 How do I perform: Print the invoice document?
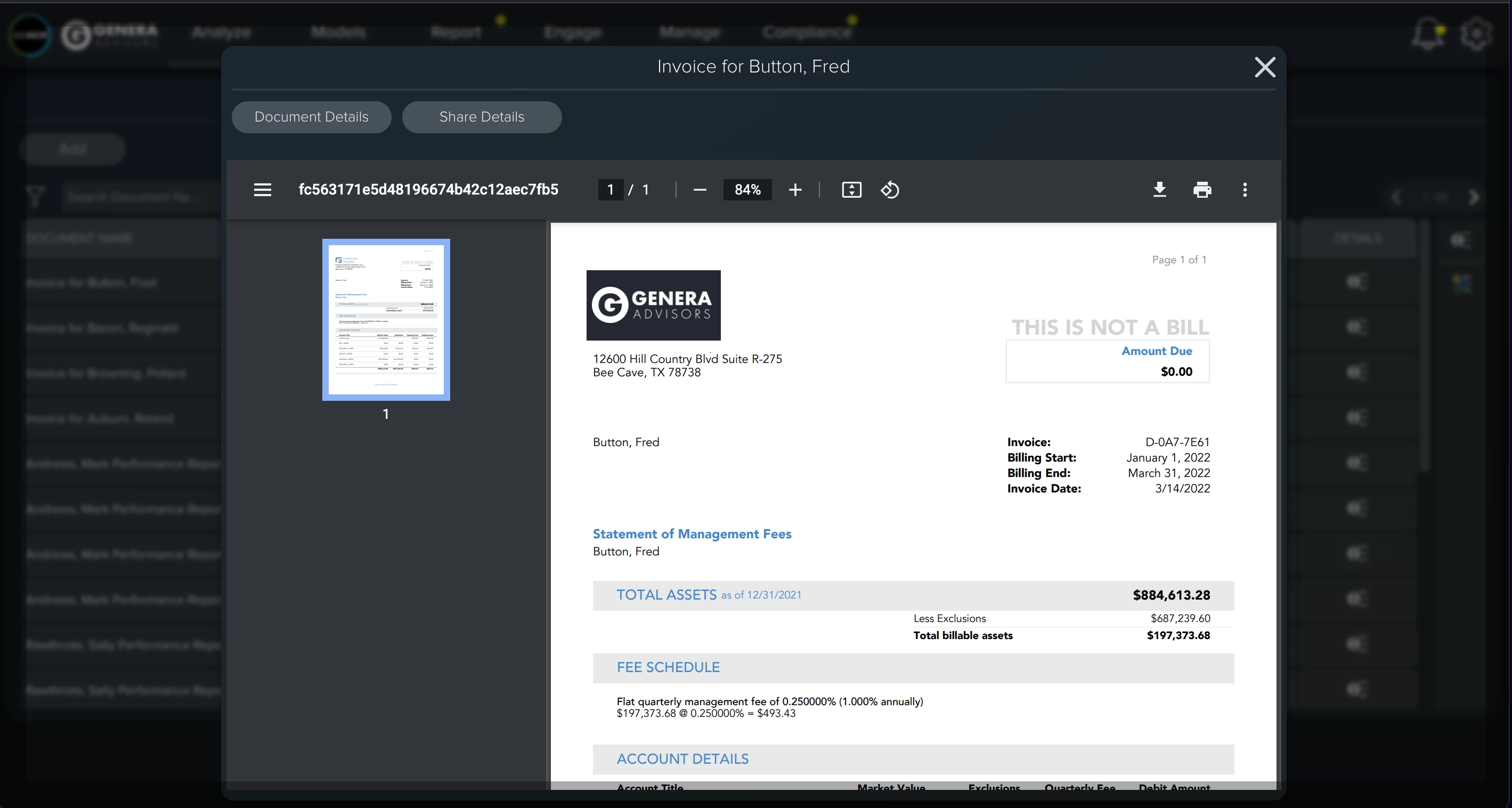(1201, 190)
